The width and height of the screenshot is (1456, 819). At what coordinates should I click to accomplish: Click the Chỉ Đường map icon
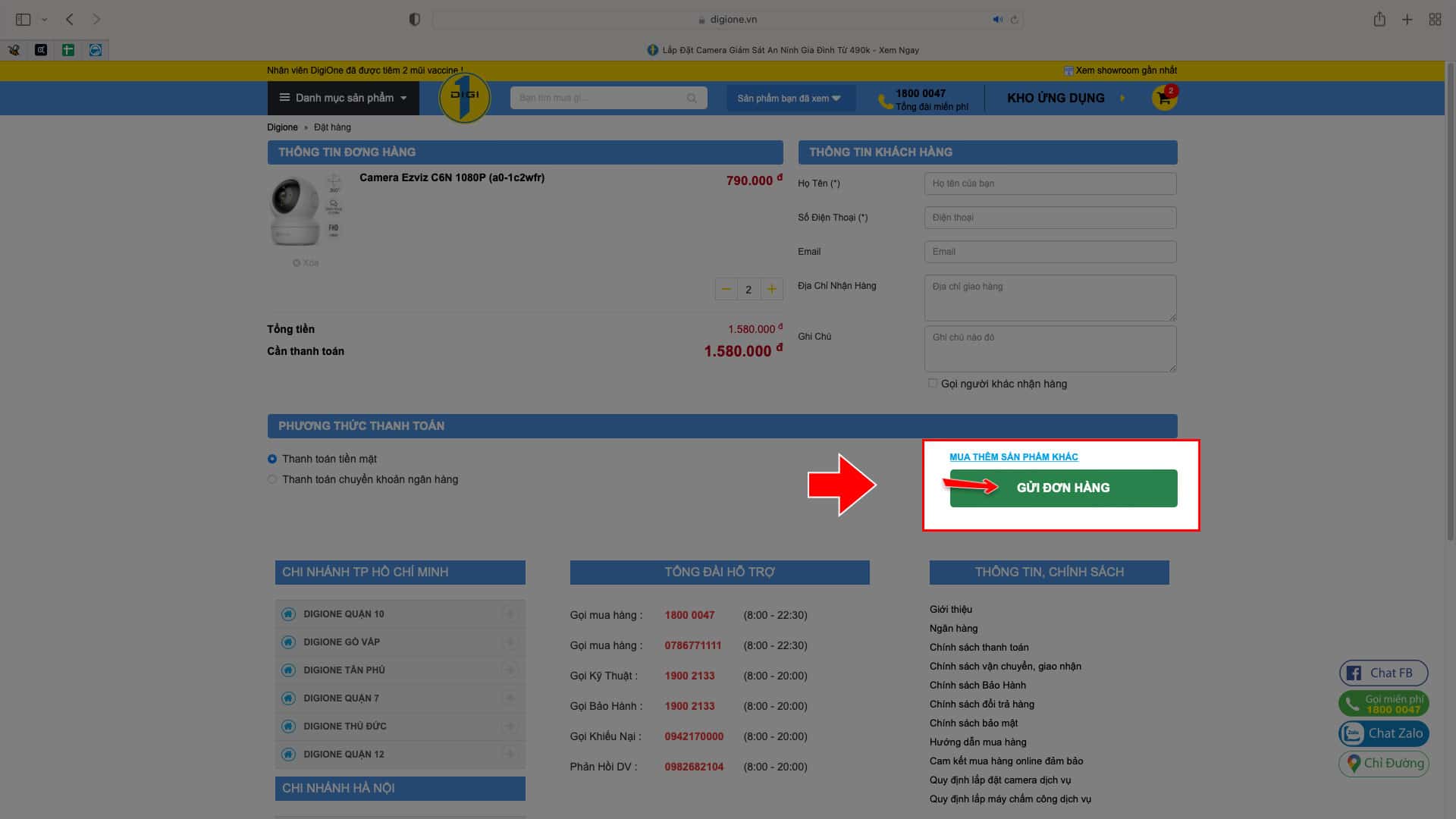1354,764
